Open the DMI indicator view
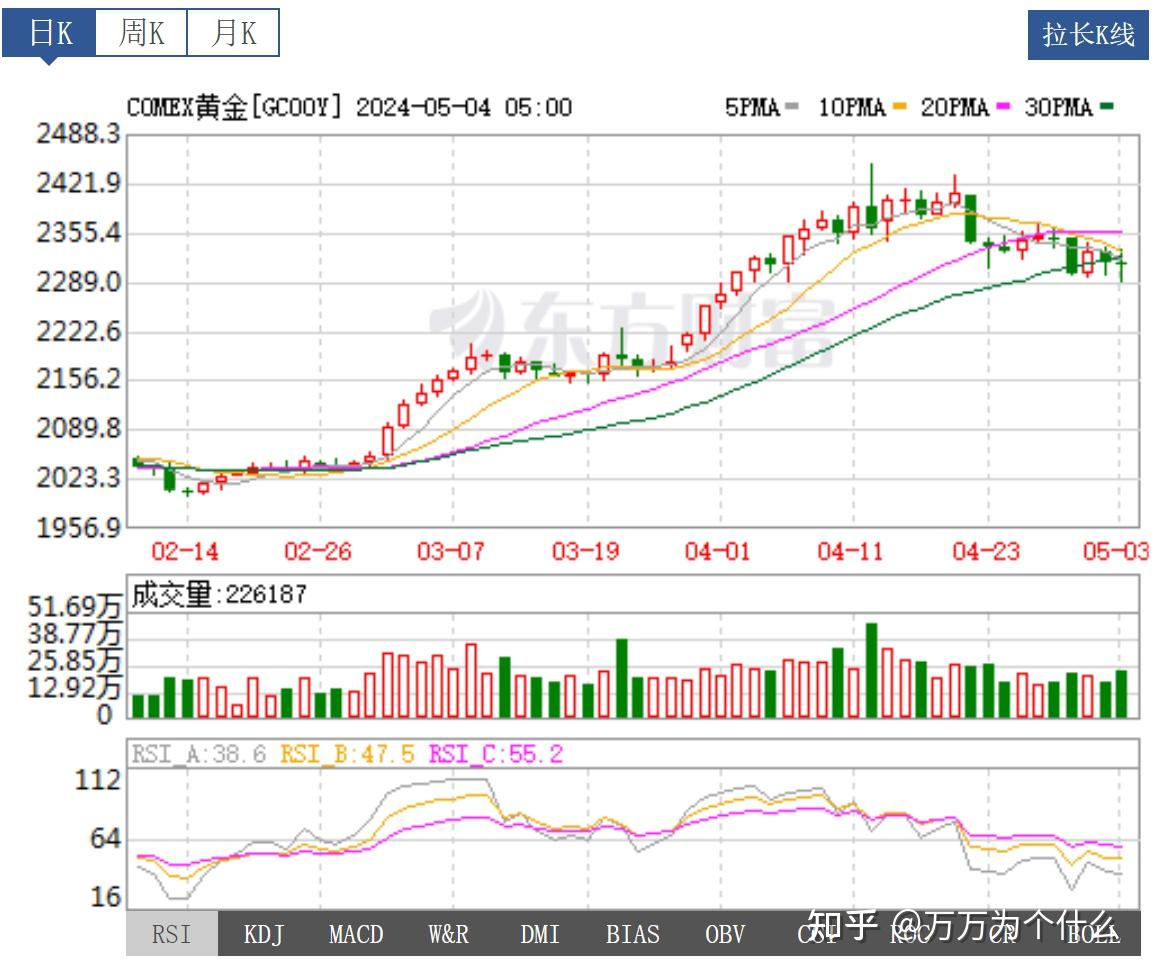 (540, 935)
